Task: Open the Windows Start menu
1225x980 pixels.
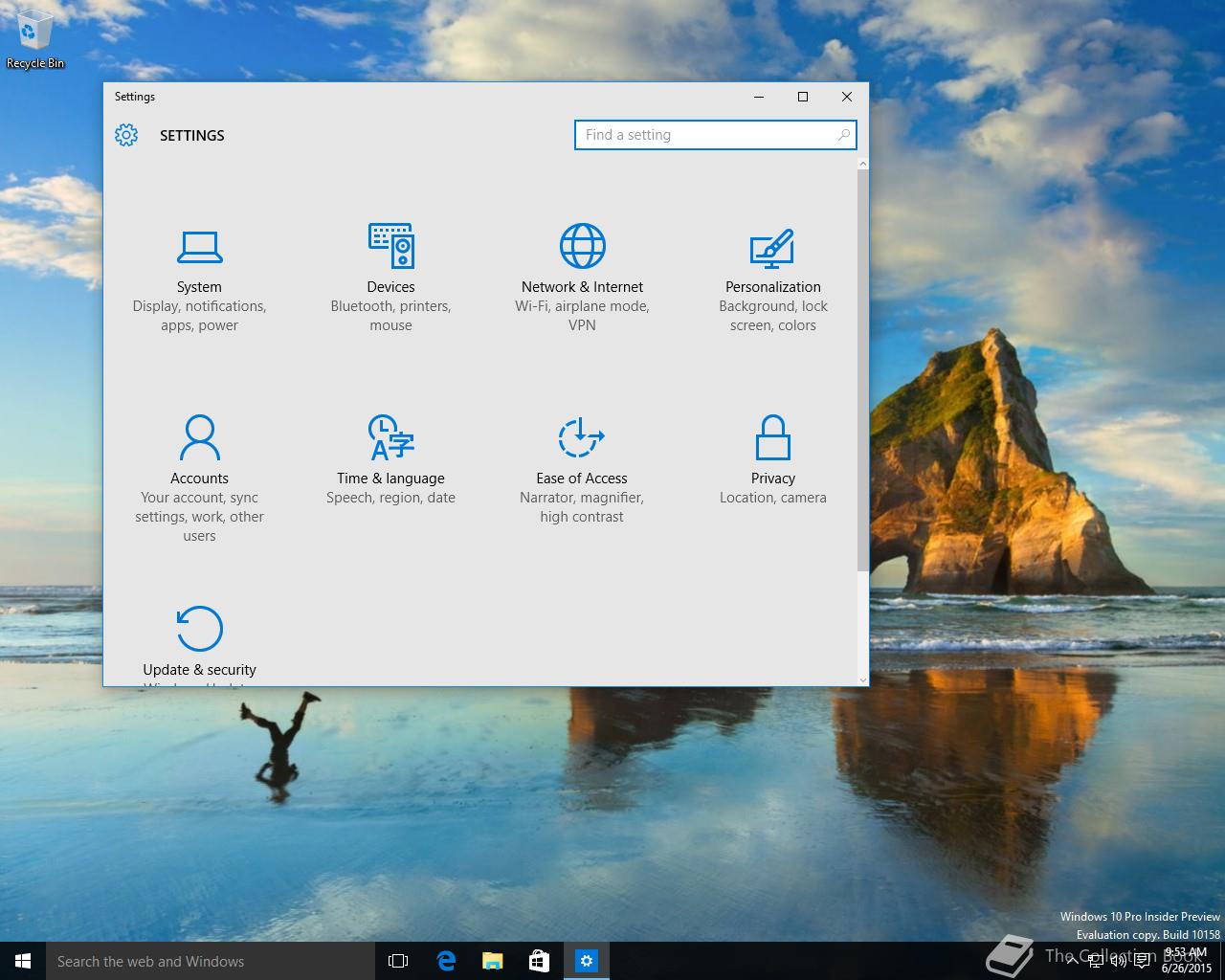Action: [x=23, y=961]
